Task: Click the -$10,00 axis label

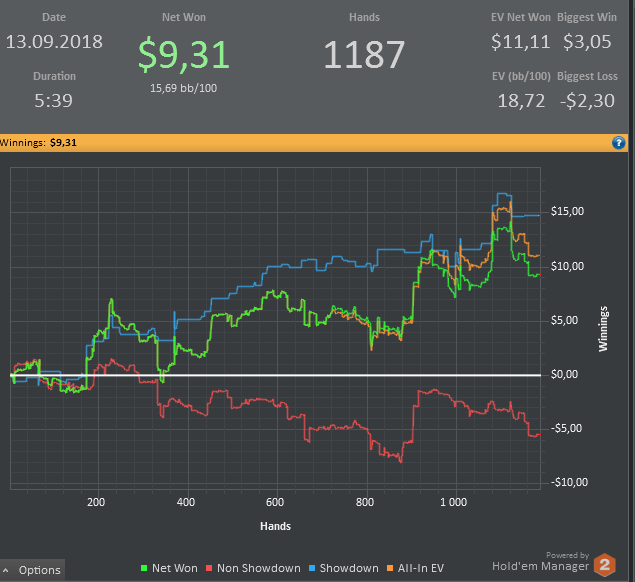Action: click(x=569, y=482)
